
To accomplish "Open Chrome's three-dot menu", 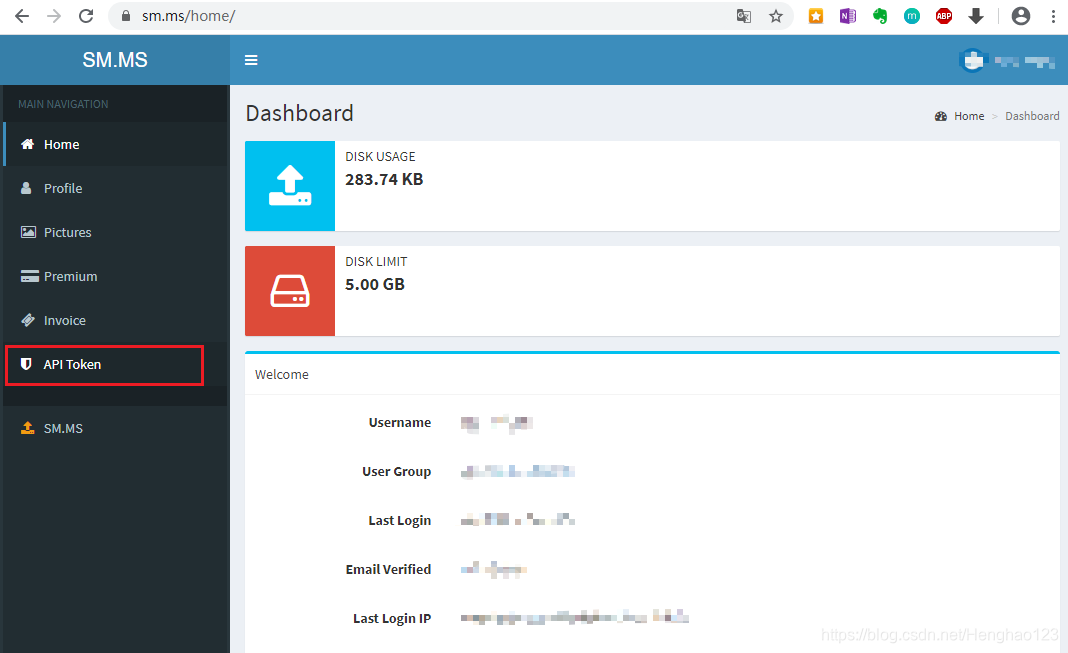I will [x=1053, y=16].
